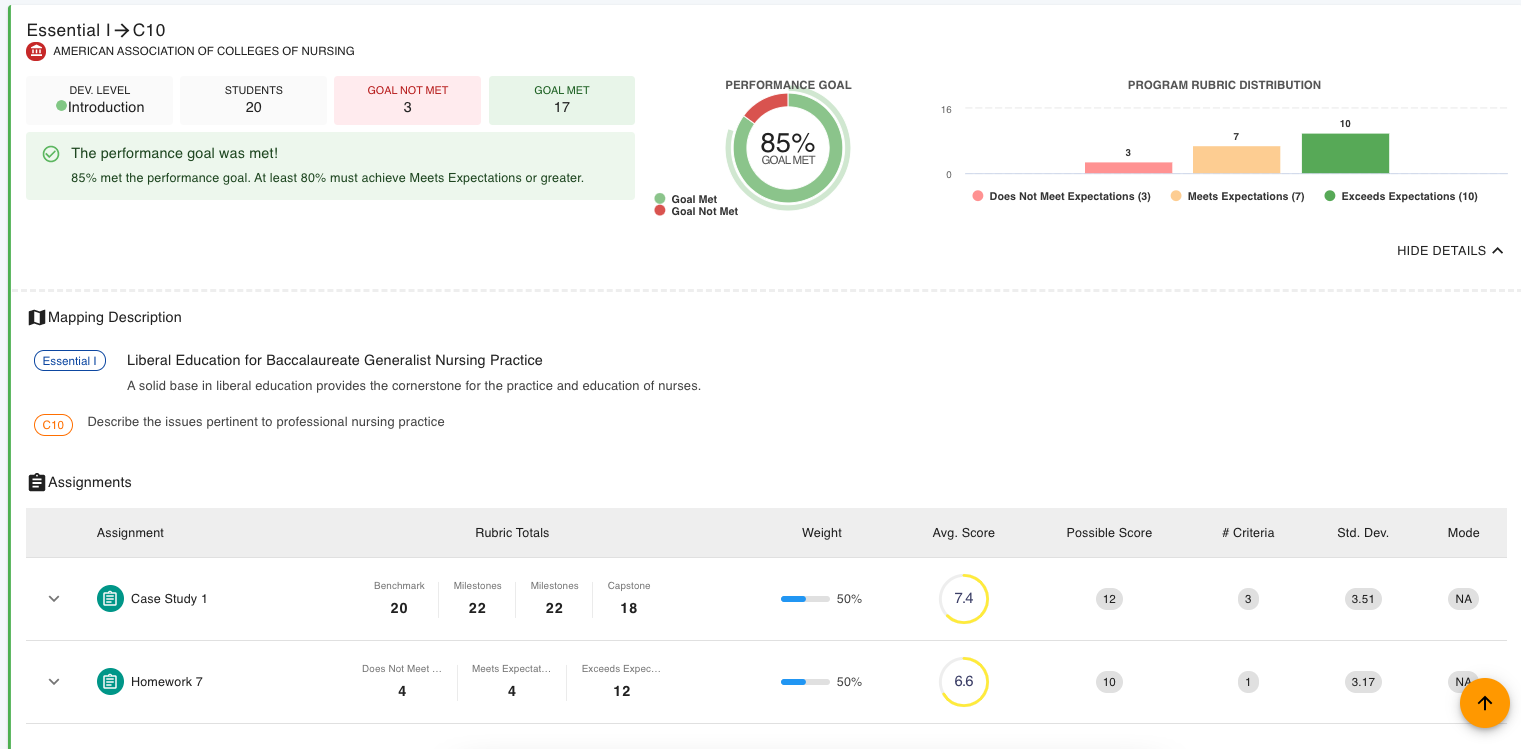Click the # Criteria column header
Image resolution: width=1521 pixels, height=749 pixels.
point(1248,533)
